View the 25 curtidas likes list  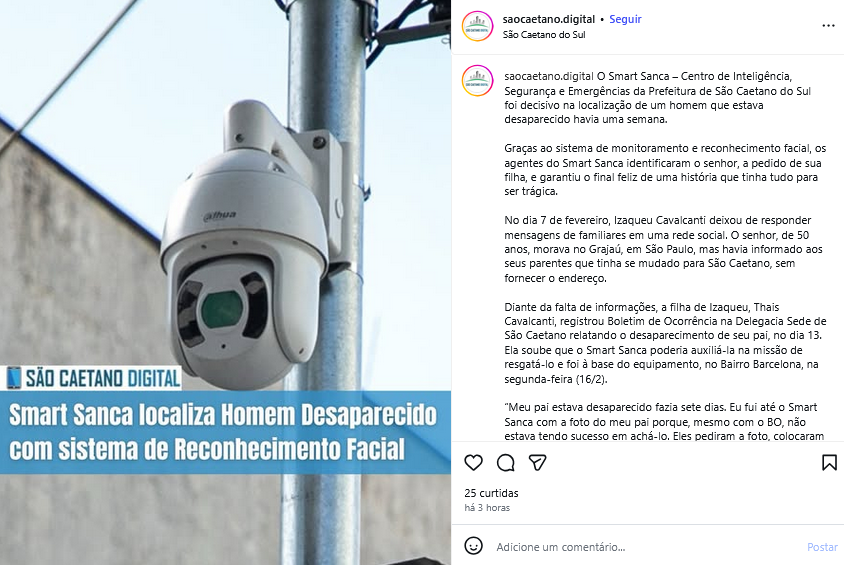pos(491,493)
